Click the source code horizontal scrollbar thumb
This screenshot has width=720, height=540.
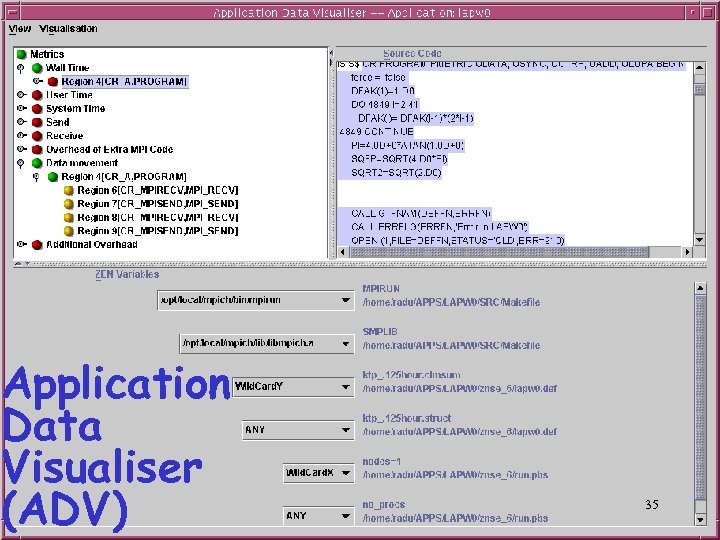(499, 252)
